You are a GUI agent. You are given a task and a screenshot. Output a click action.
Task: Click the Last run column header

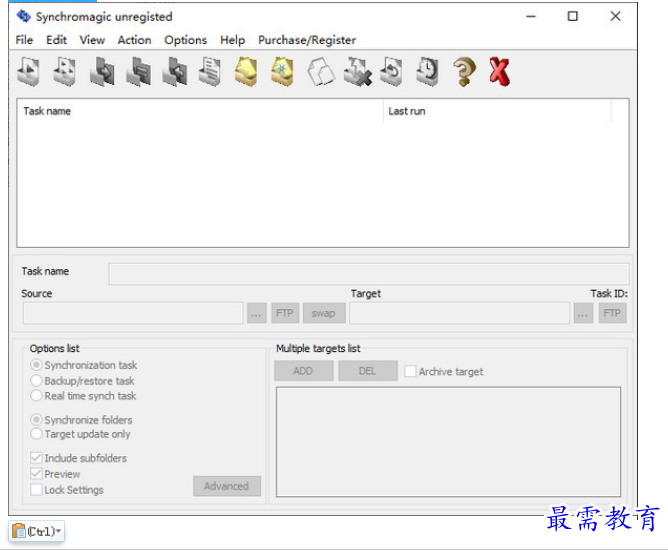tap(497, 111)
